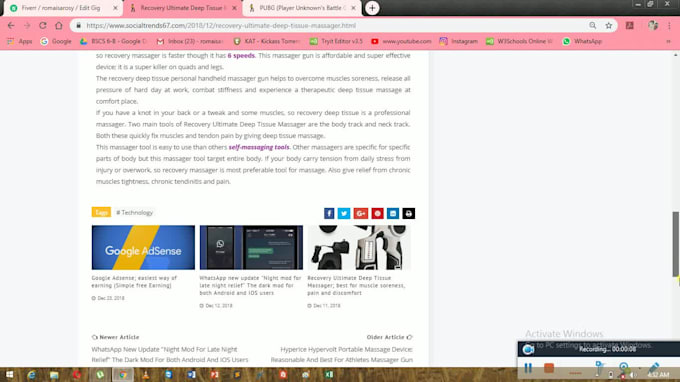Stop the screen recording

click(549, 368)
